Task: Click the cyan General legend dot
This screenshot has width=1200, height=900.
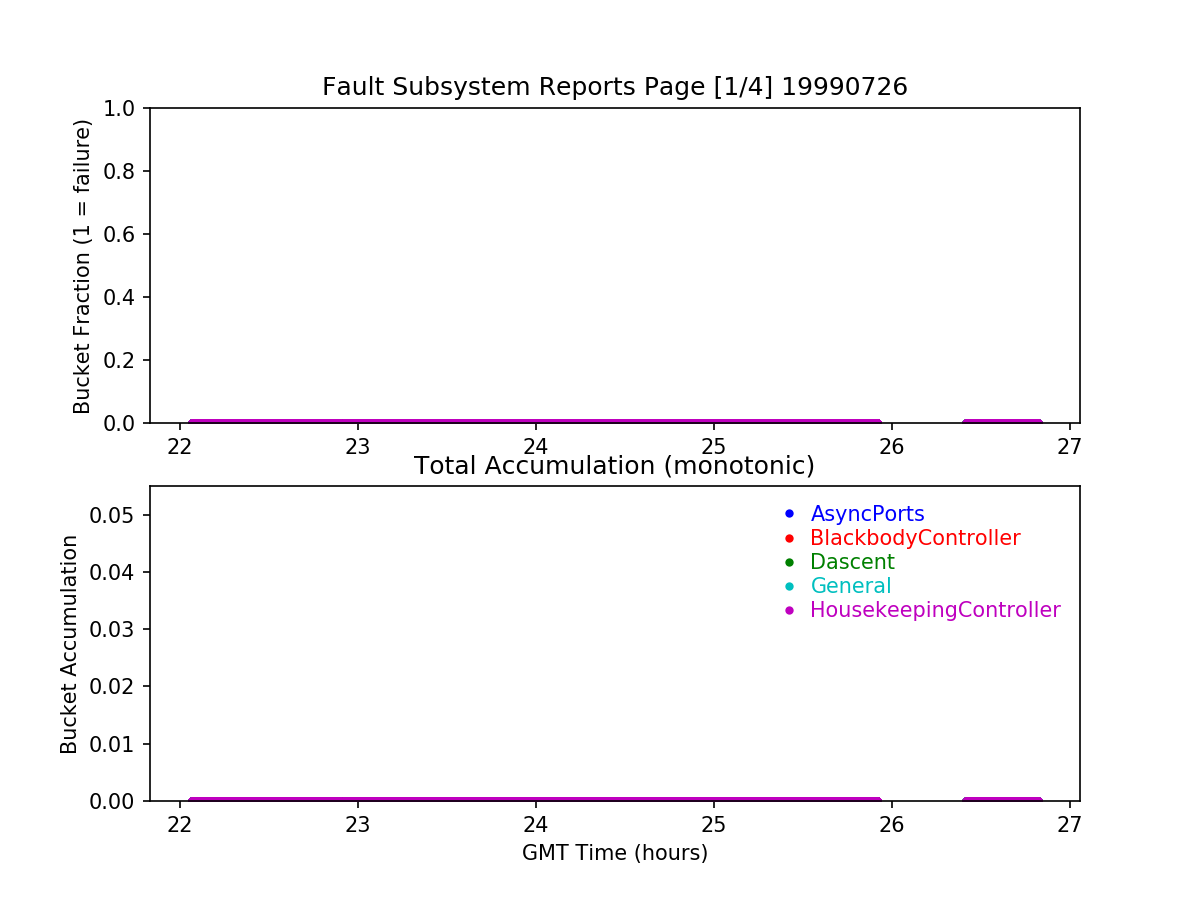Action: [789, 586]
